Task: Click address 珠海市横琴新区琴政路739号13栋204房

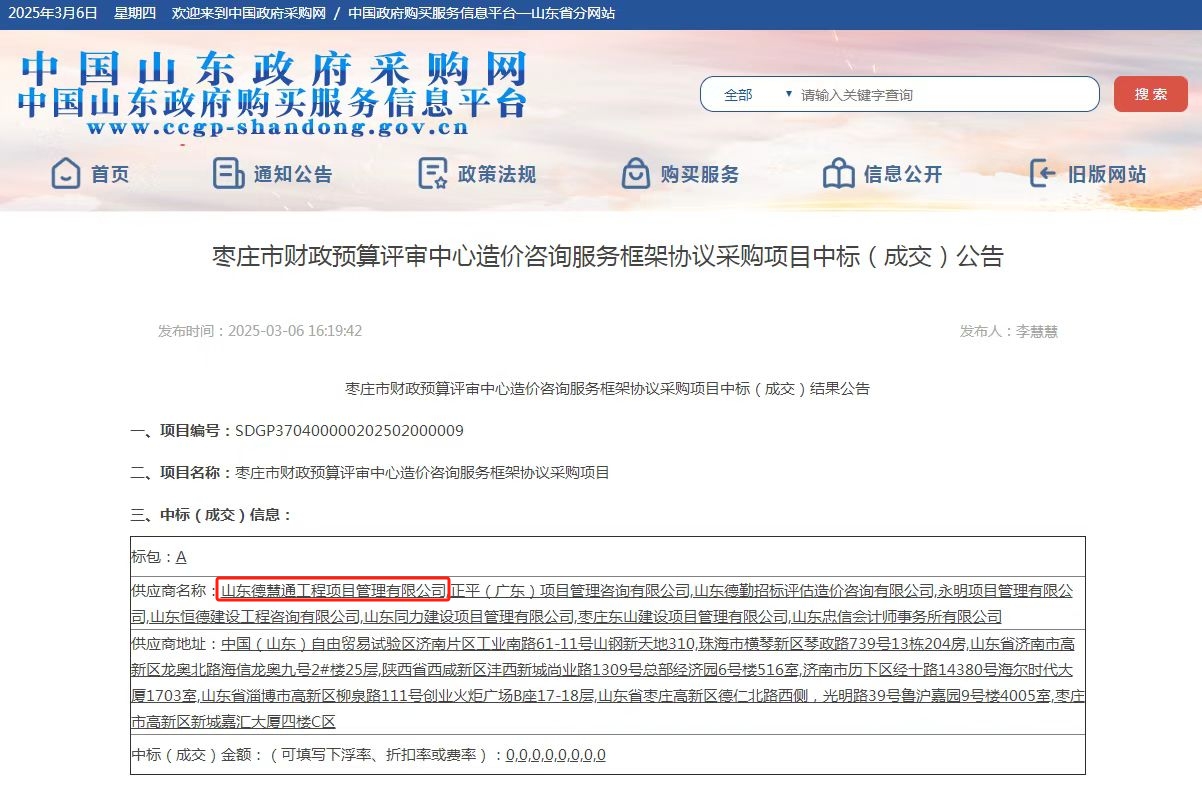Action: tap(832, 643)
